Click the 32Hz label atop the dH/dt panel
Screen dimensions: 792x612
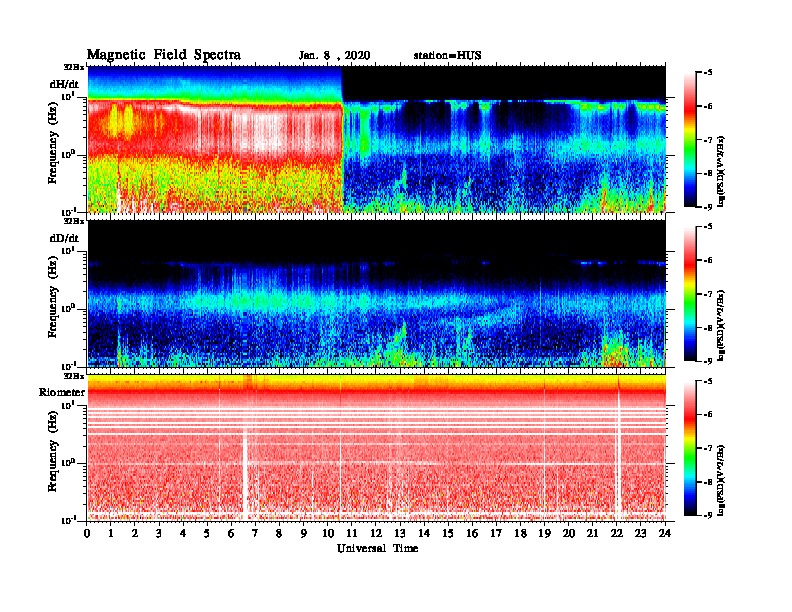(74, 67)
